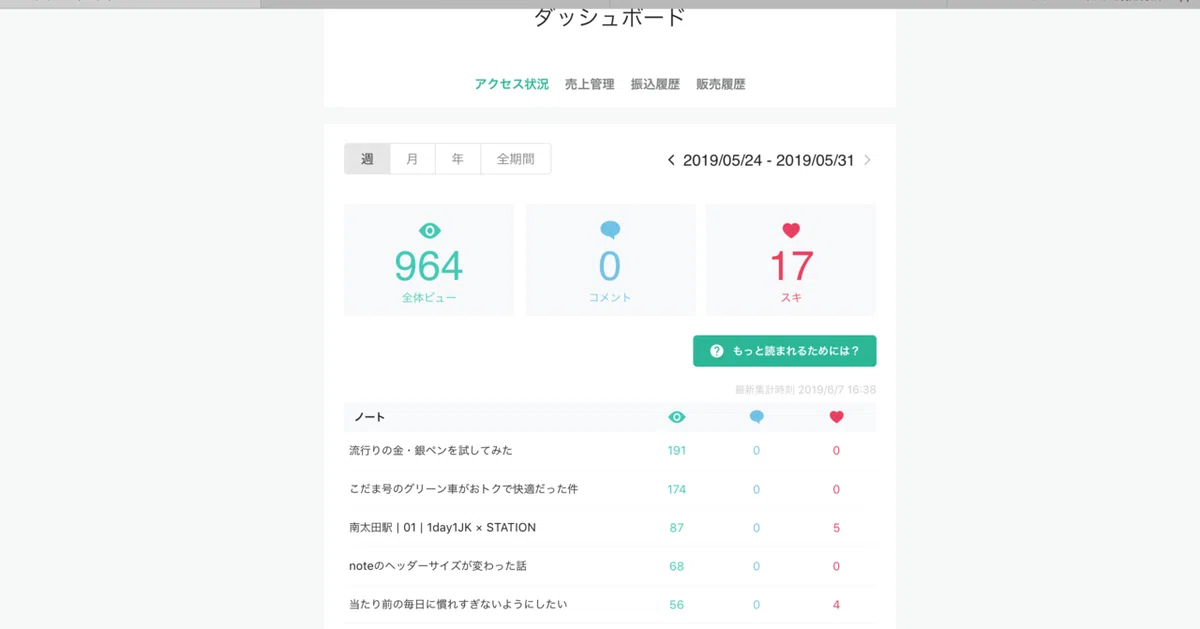Click view count 56
The image size is (1200, 629).
point(677,604)
